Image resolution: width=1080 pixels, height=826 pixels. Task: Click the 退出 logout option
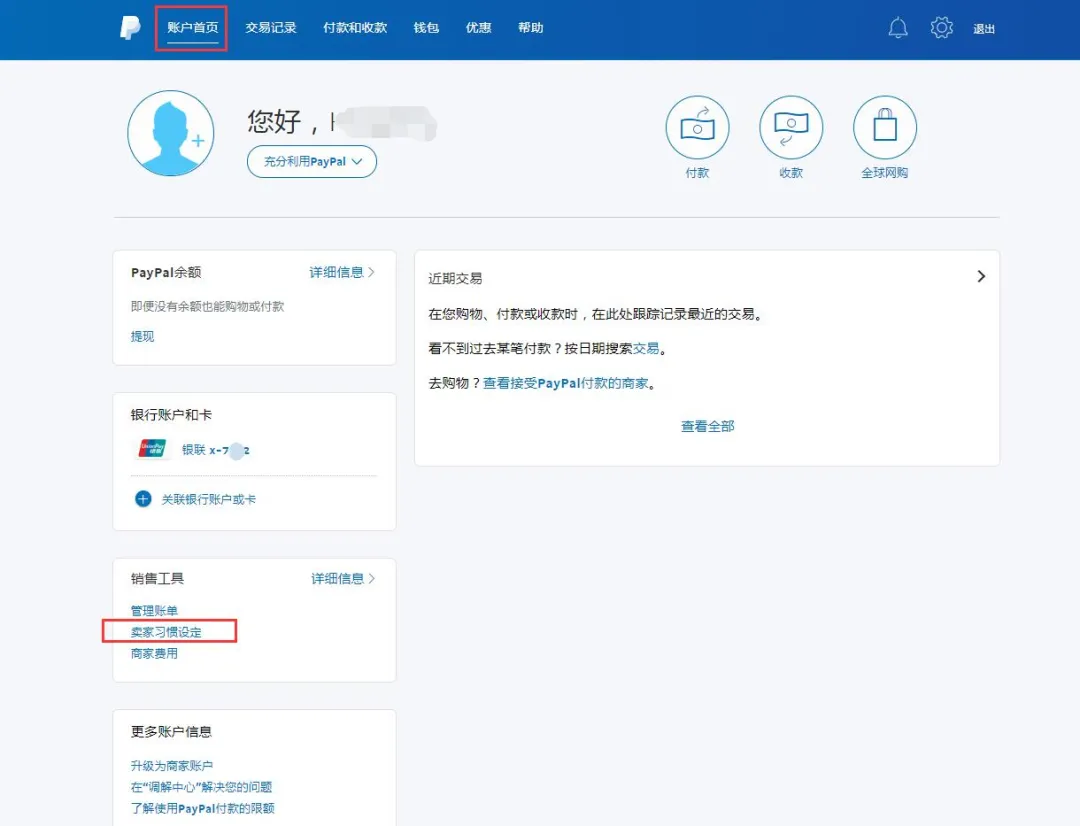tap(984, 29)
